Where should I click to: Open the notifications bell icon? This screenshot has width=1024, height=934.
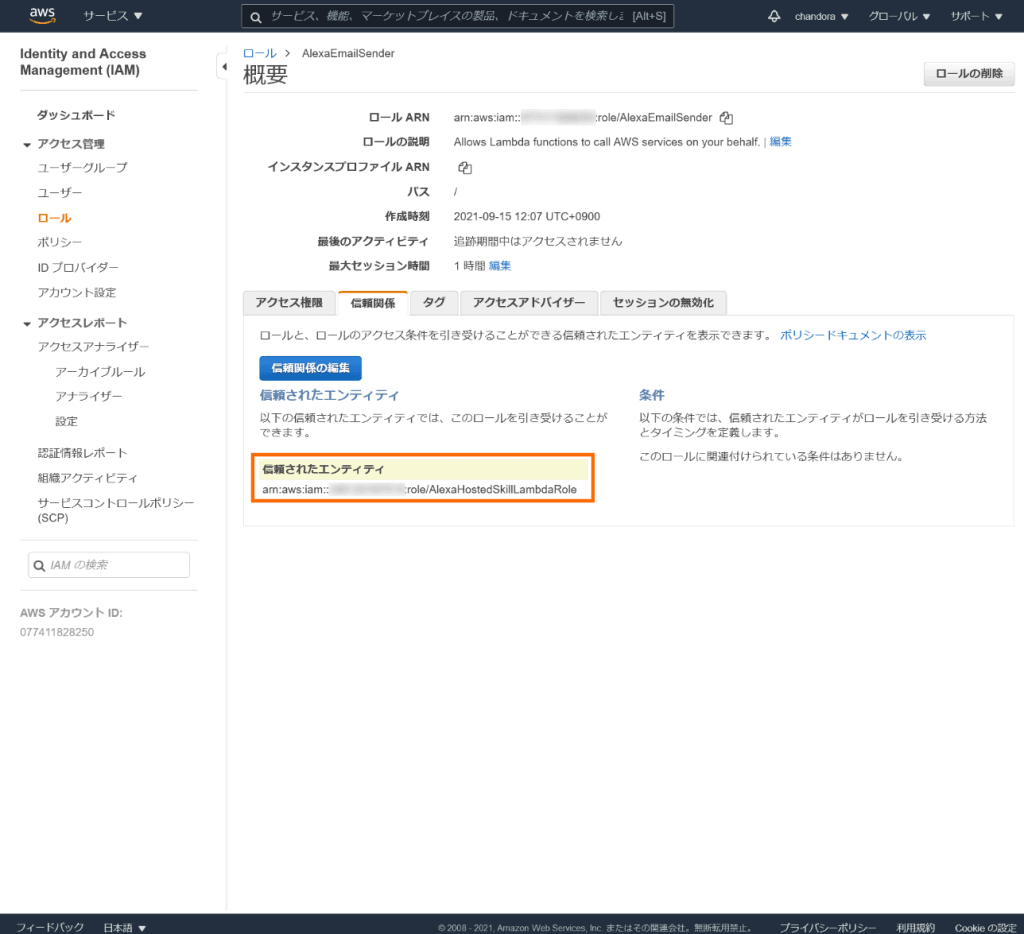[774, 16]
